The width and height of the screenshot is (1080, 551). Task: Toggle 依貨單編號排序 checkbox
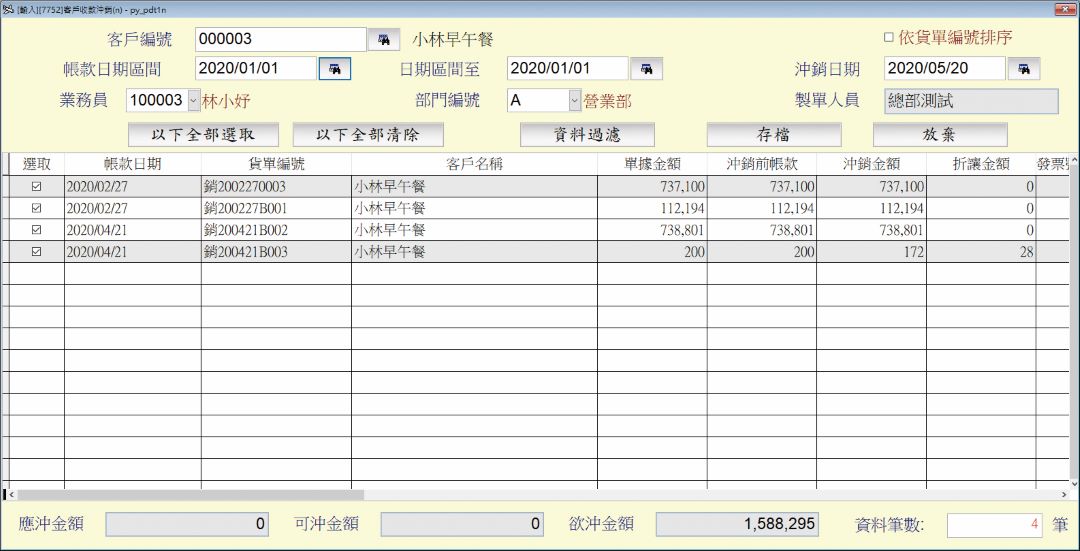(888, 37)
